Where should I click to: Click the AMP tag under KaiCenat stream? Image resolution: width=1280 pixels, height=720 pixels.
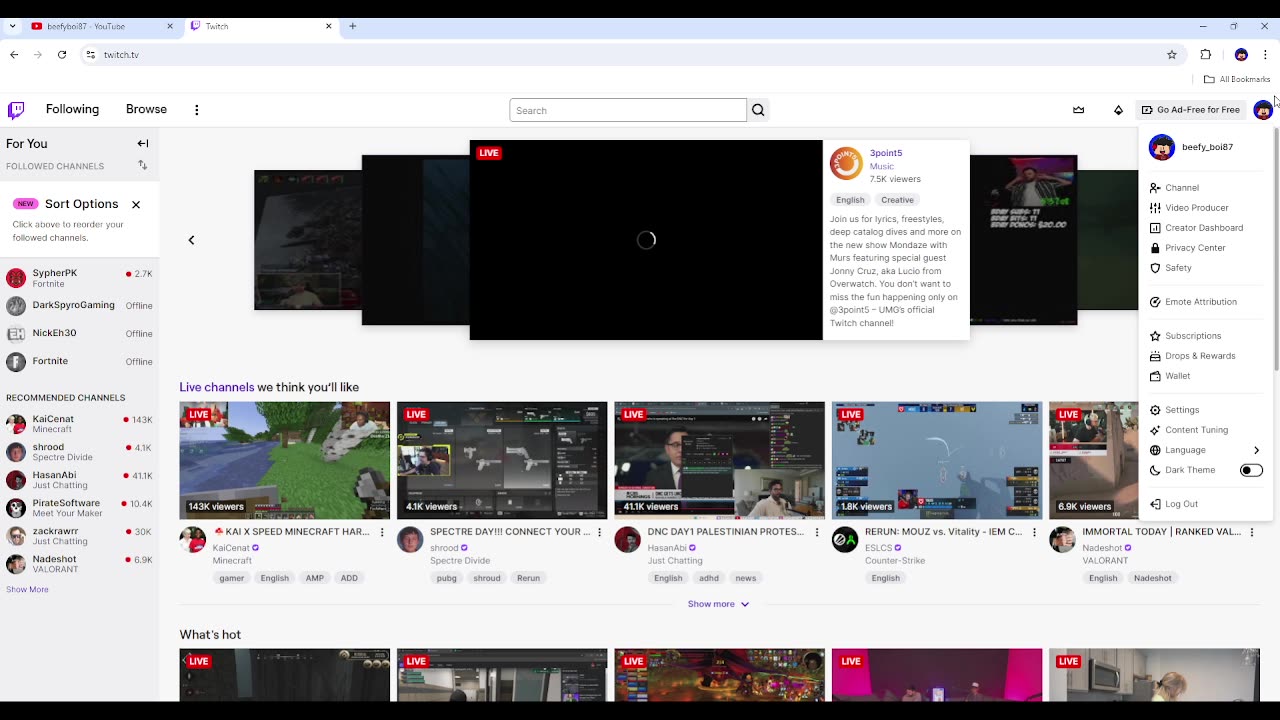315,578
